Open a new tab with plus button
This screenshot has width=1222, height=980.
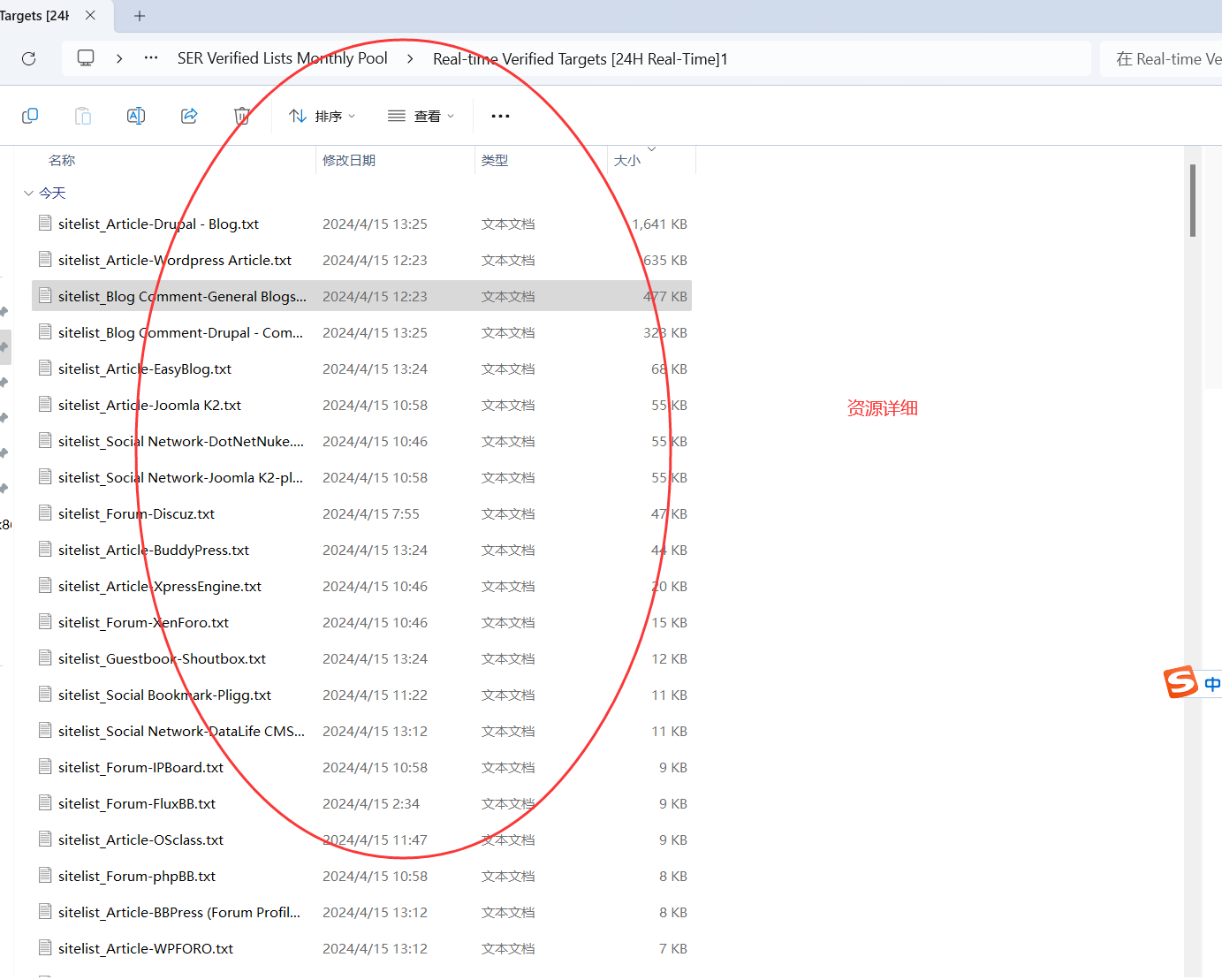click(x=140, y=16)
